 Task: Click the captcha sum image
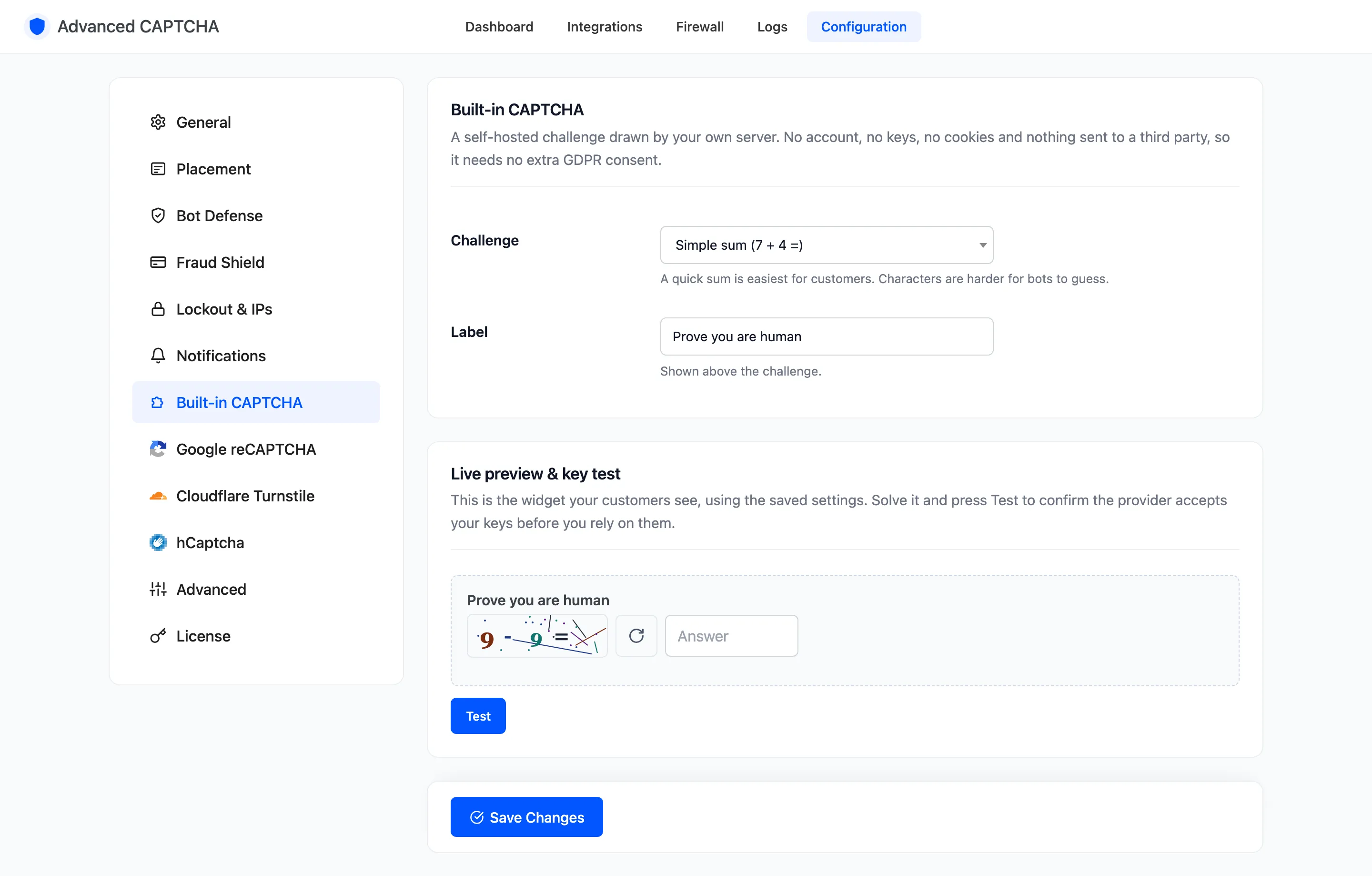pyautogui.click(x=537, y=635)
